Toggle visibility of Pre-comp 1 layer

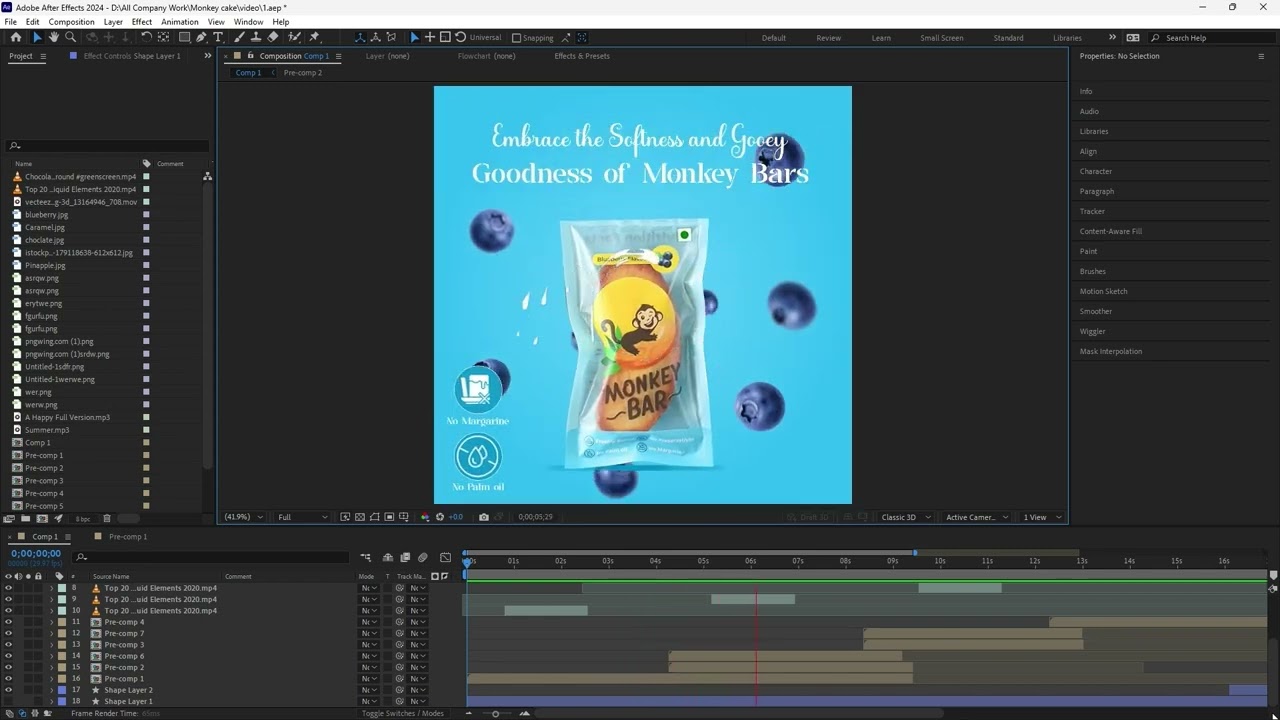tap(8, 679)
